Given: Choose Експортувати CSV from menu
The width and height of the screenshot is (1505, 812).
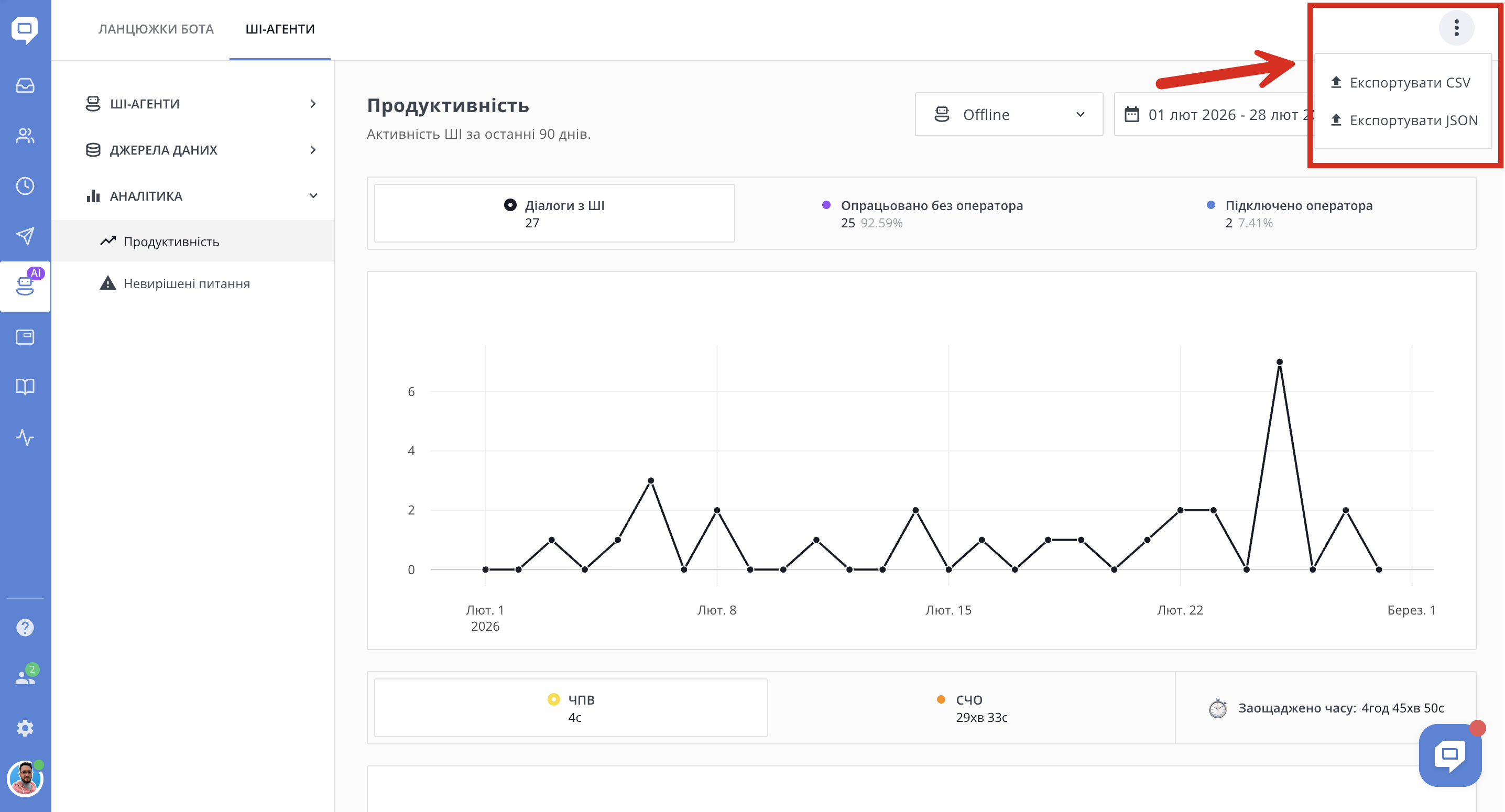Looking at the screenshot, I should pos(1409,83).
